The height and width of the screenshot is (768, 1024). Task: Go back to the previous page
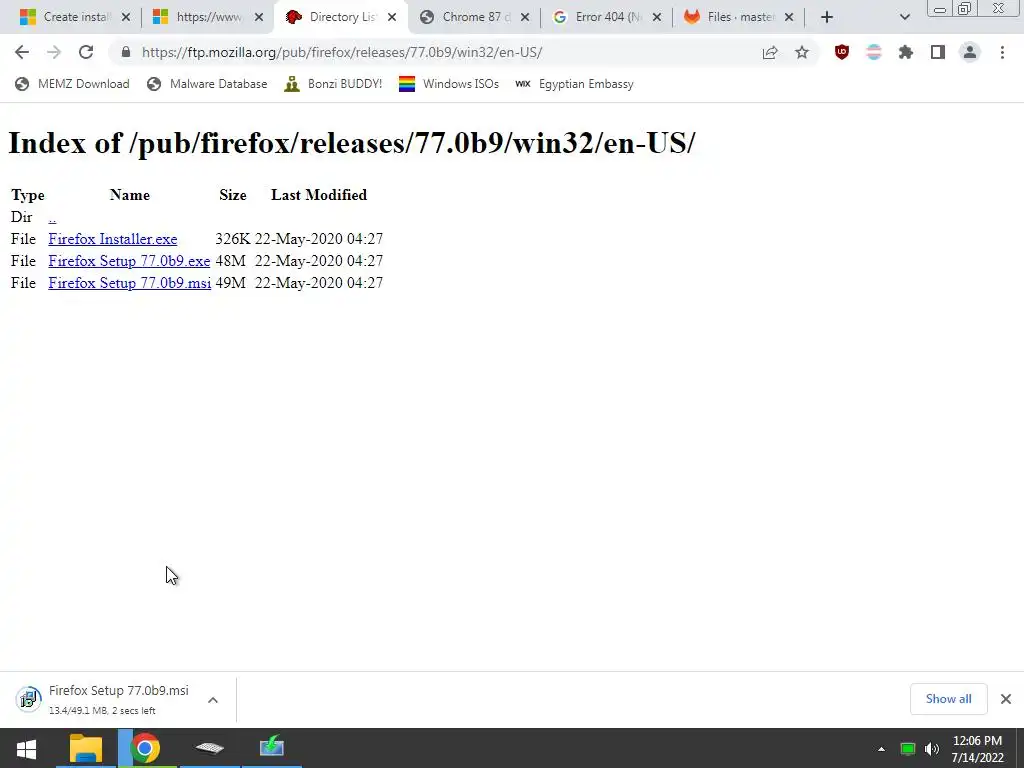pyautogui.click(x=22, y=52)
